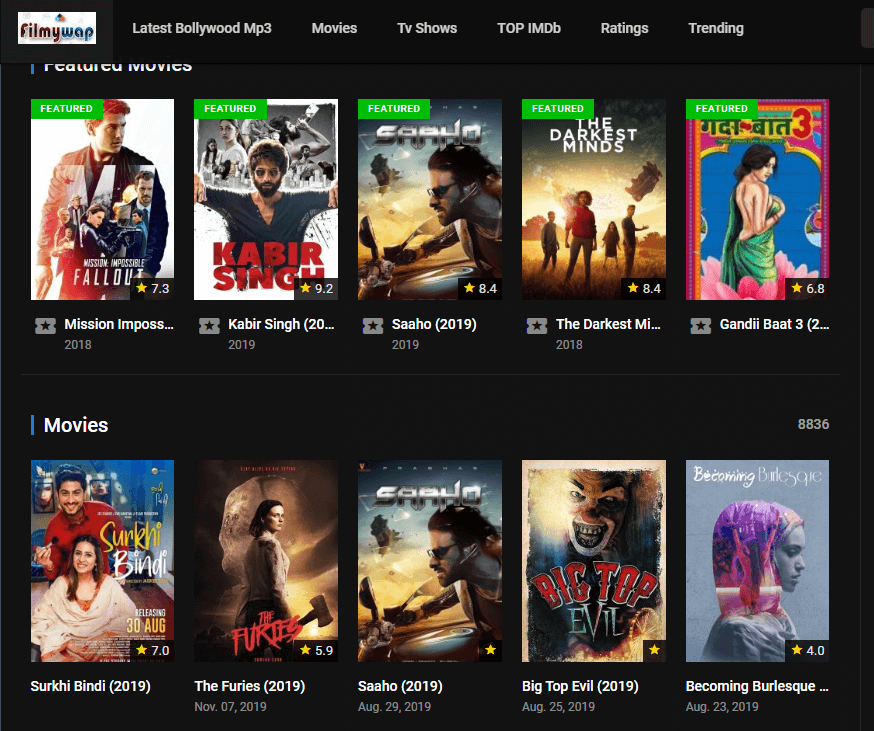Click the 7.0 star rating on Surkhi Bindi
This screenshot has height=731, width=874.
click(x=152, y=650)
